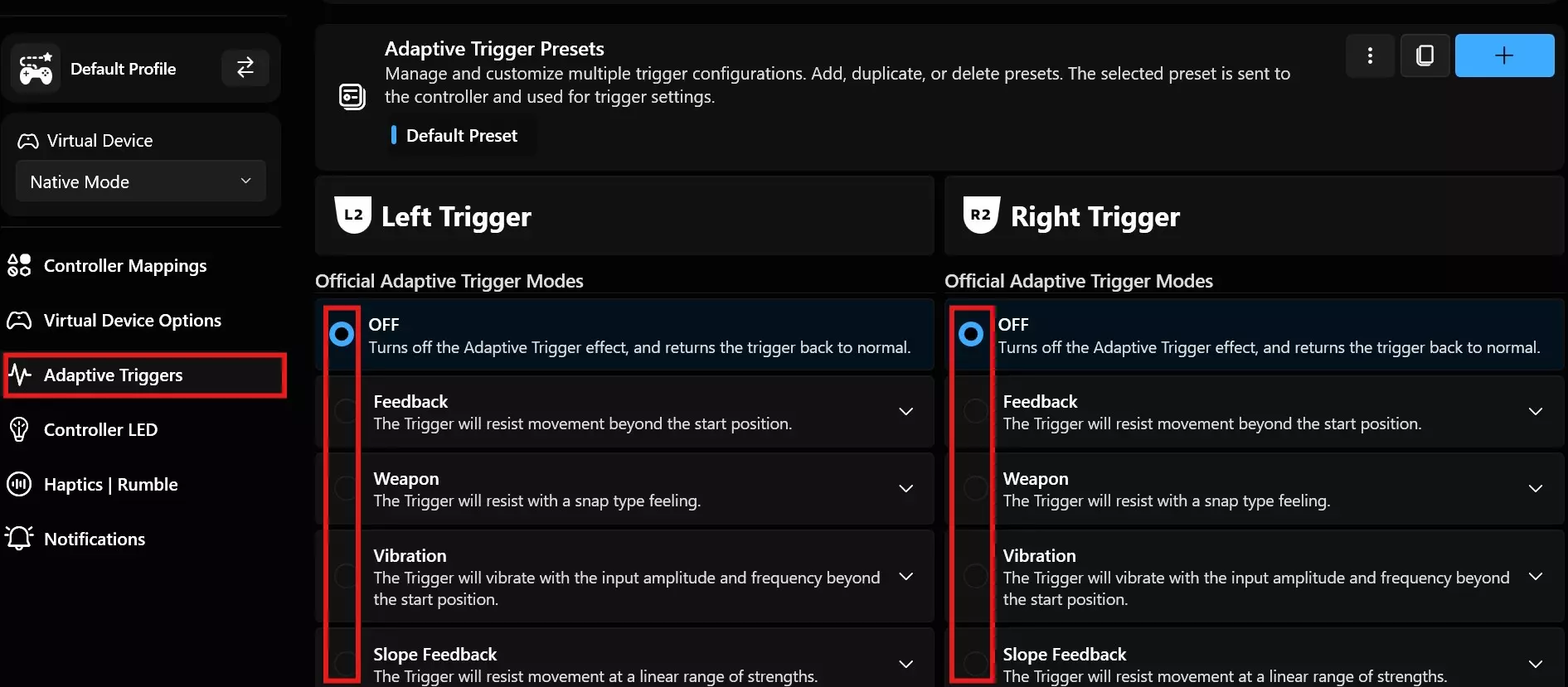The height and width of the screenshot is (687, 1568).
Task: Select Feedback mode for Right Trigger
Action: (x=975, y=410)
